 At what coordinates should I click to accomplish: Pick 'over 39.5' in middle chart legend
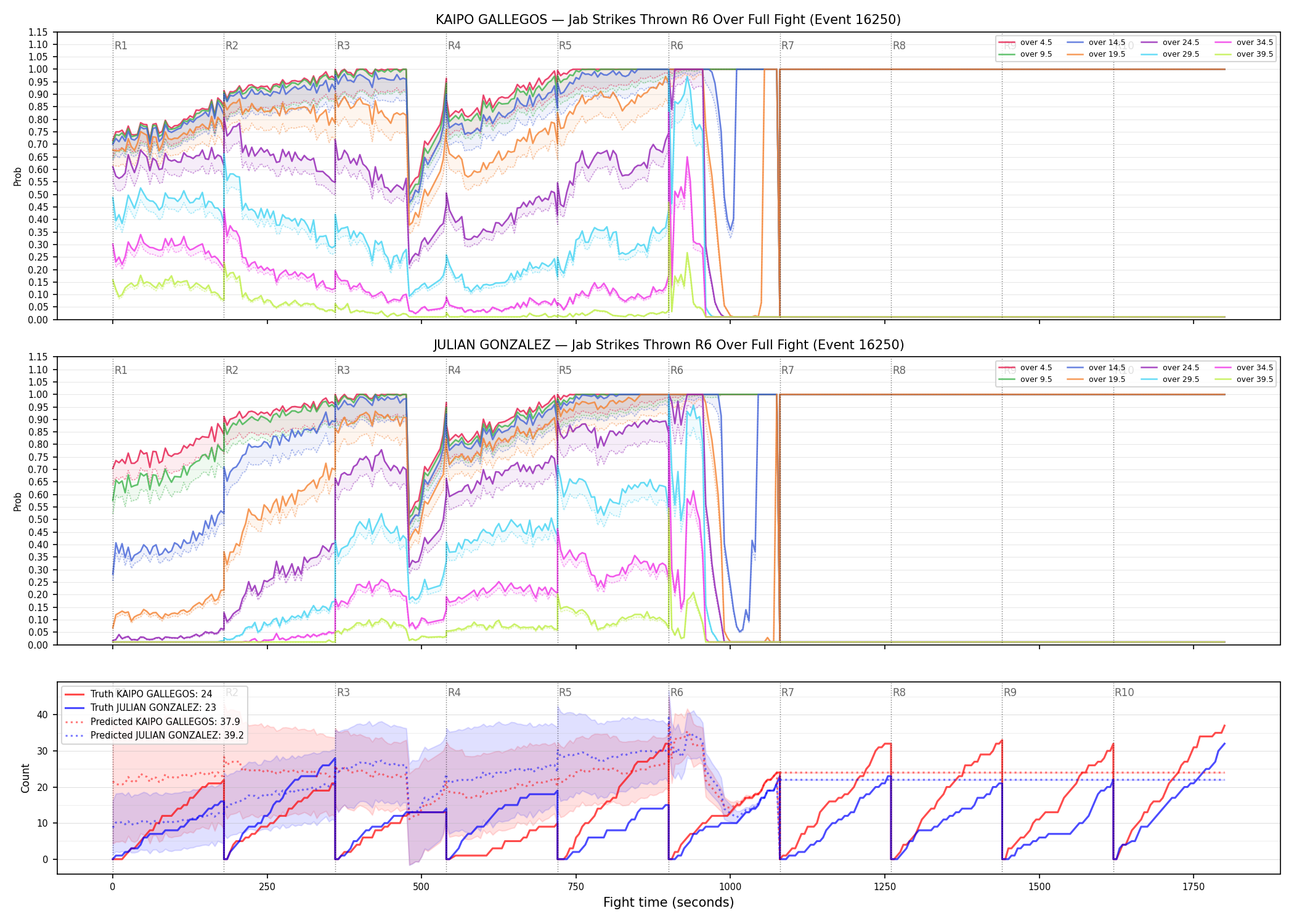[x=1244, y=379]
